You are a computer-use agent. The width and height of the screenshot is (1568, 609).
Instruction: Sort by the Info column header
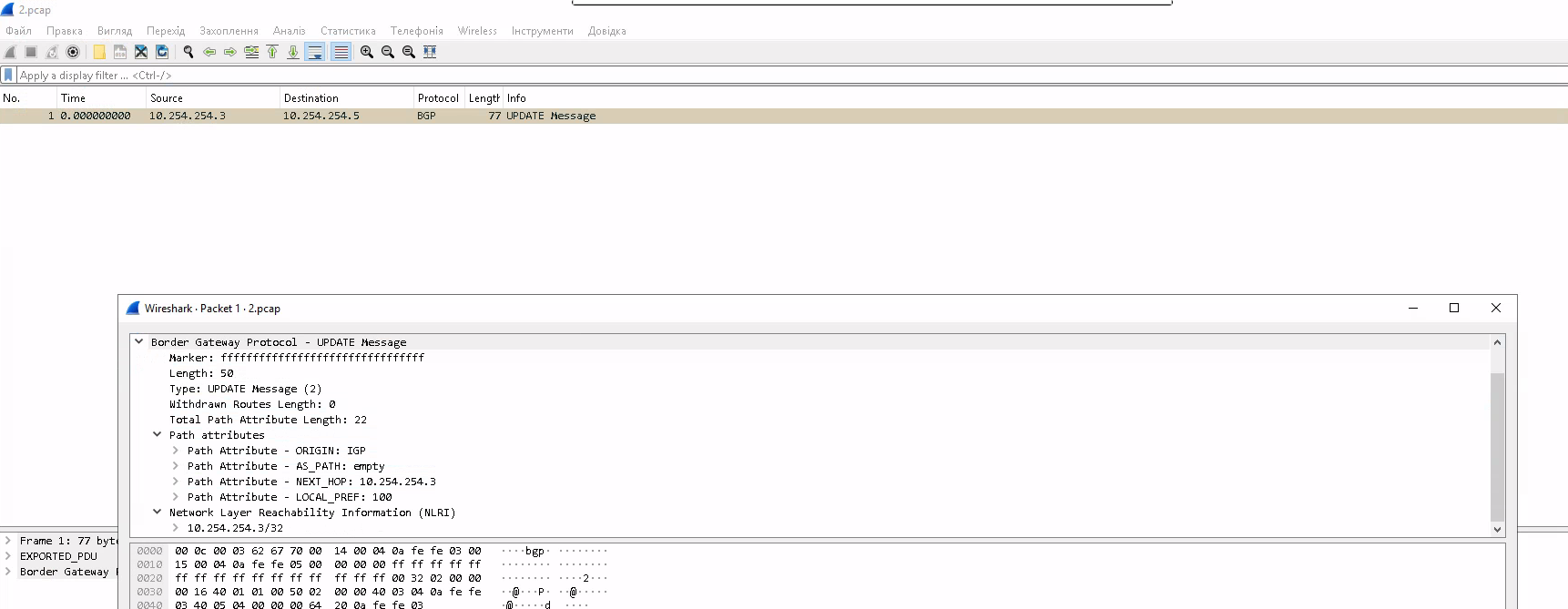[x=1035, y=98]
